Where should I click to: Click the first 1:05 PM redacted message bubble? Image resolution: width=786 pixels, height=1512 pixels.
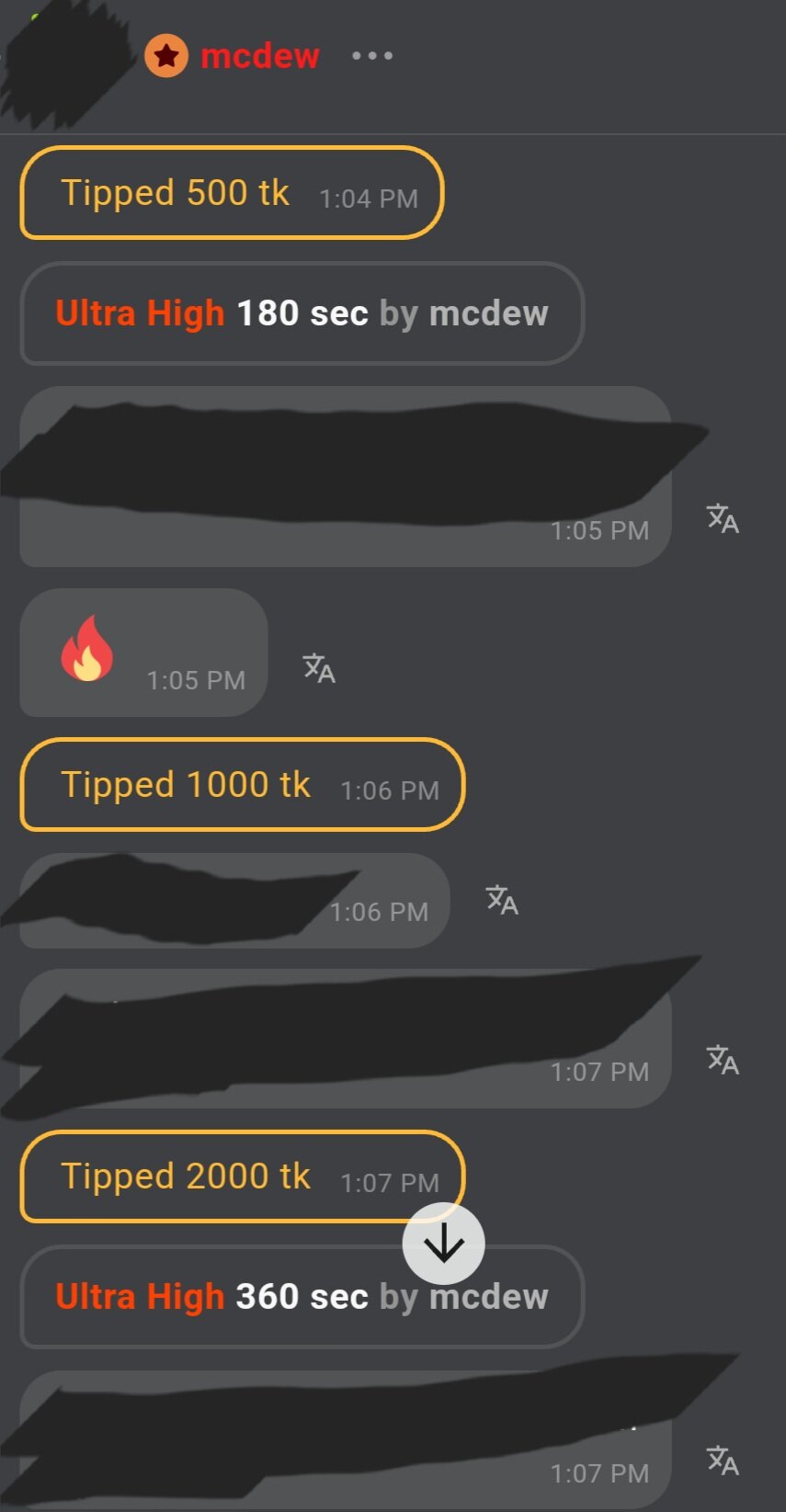tap(346, 476)
